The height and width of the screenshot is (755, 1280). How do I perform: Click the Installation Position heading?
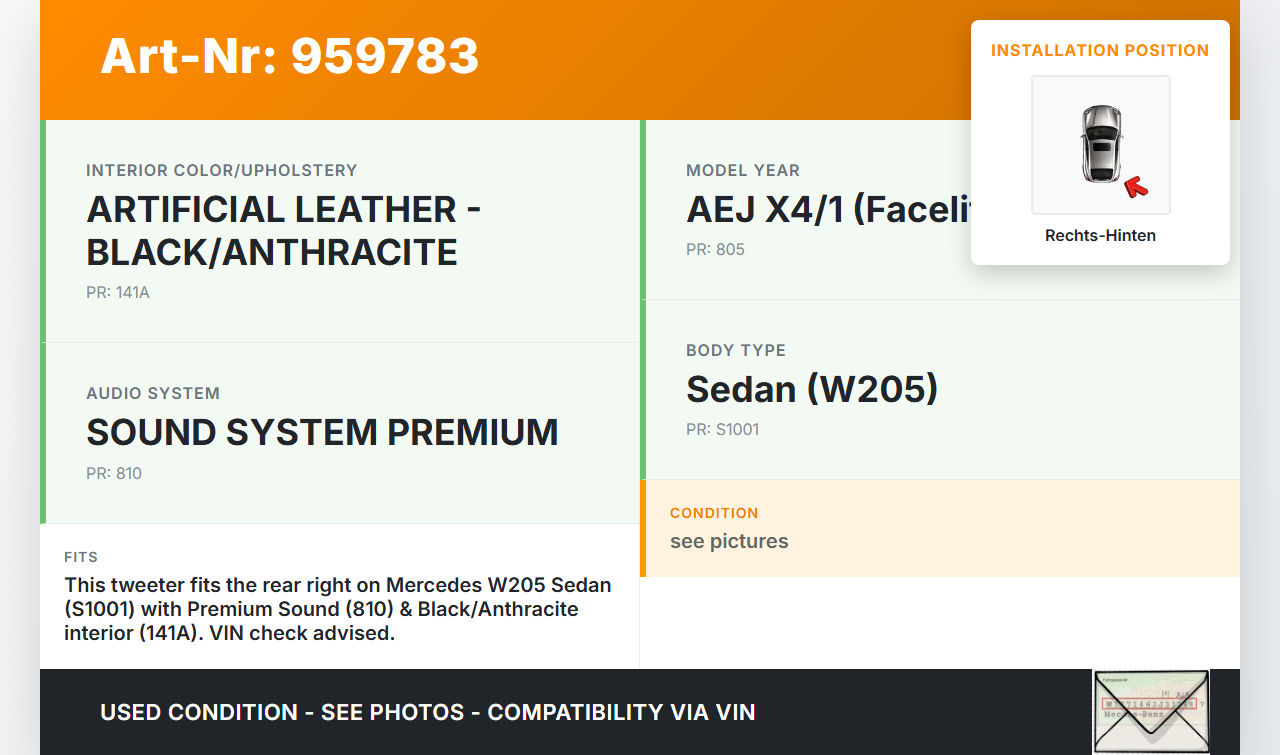pyautogui.click(x=1100, y=50)
